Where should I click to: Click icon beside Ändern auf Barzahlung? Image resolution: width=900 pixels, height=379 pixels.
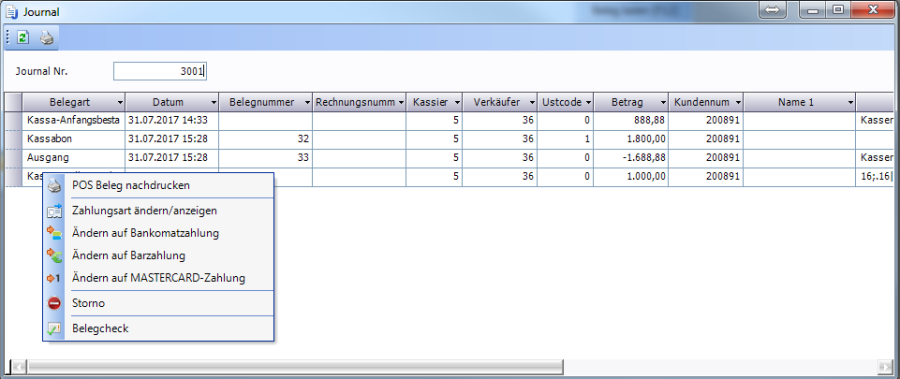tap(54, 256)
